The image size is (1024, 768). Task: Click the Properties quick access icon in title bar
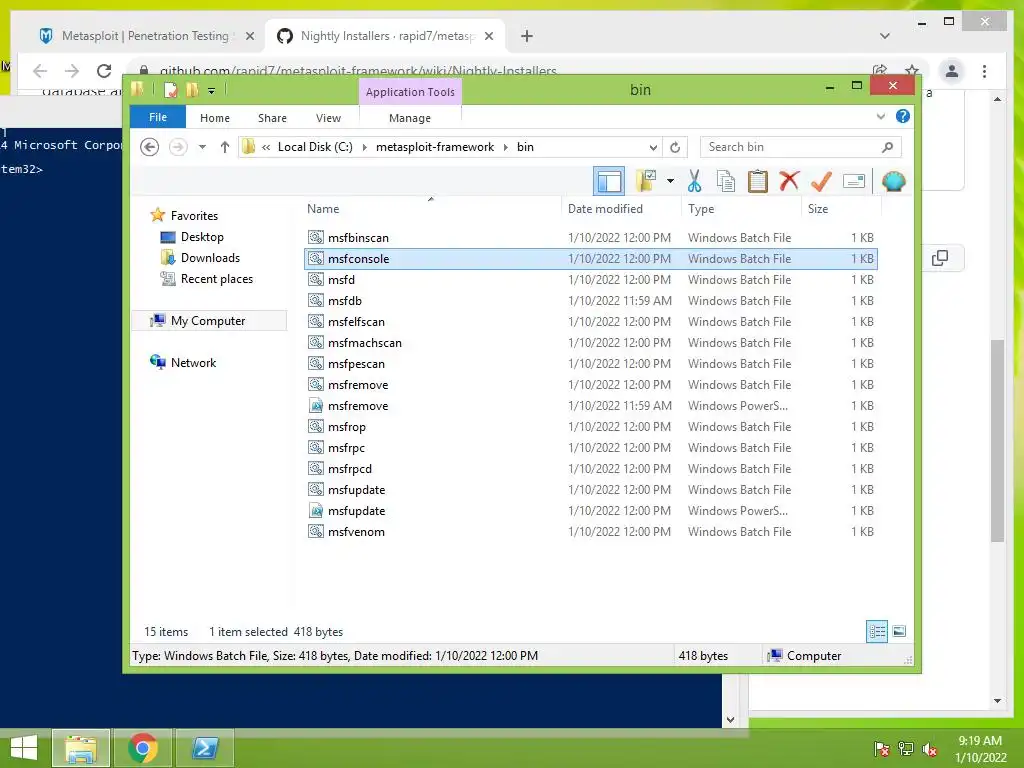170,90
